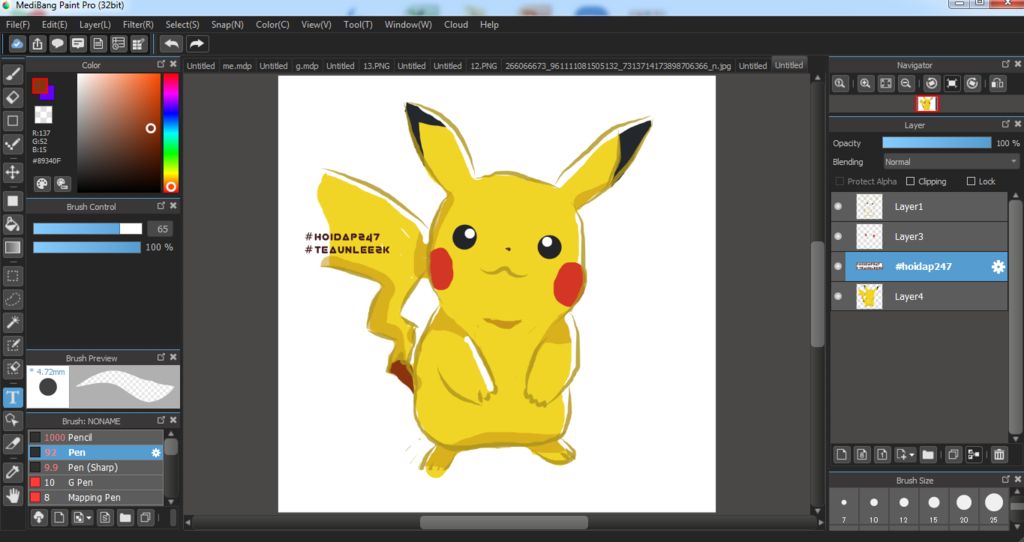This screenshot has height=542, width=1024.
Task: Pick the Select Eraser tool
Action: click(12, 368)
